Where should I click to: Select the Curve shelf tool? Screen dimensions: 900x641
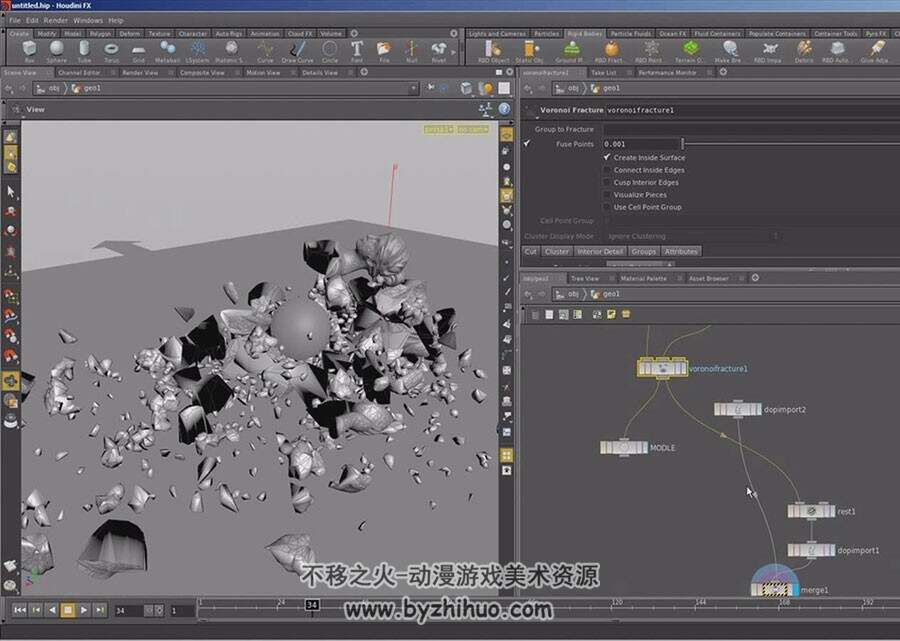tap(265, 51)
